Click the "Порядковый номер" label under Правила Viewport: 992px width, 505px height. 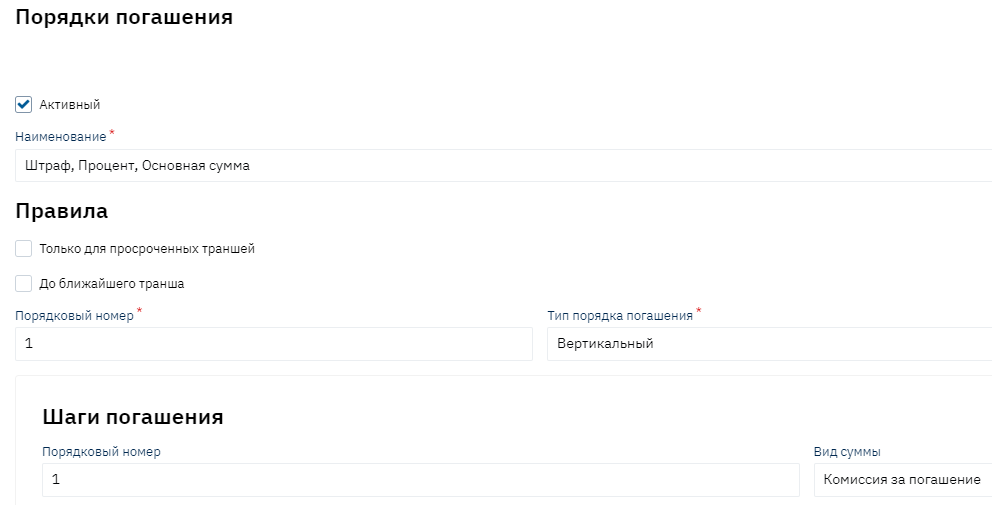(74, 315)
